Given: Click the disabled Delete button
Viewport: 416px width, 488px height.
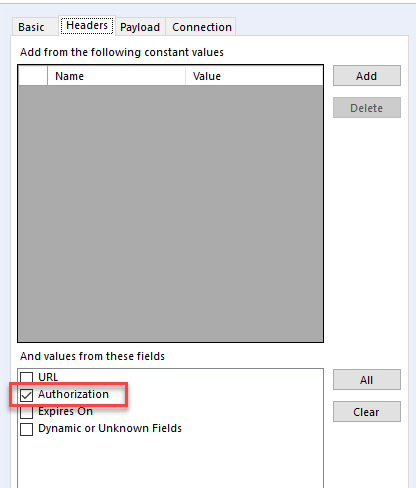Looking at the screenshot, I should click(367, 108).
